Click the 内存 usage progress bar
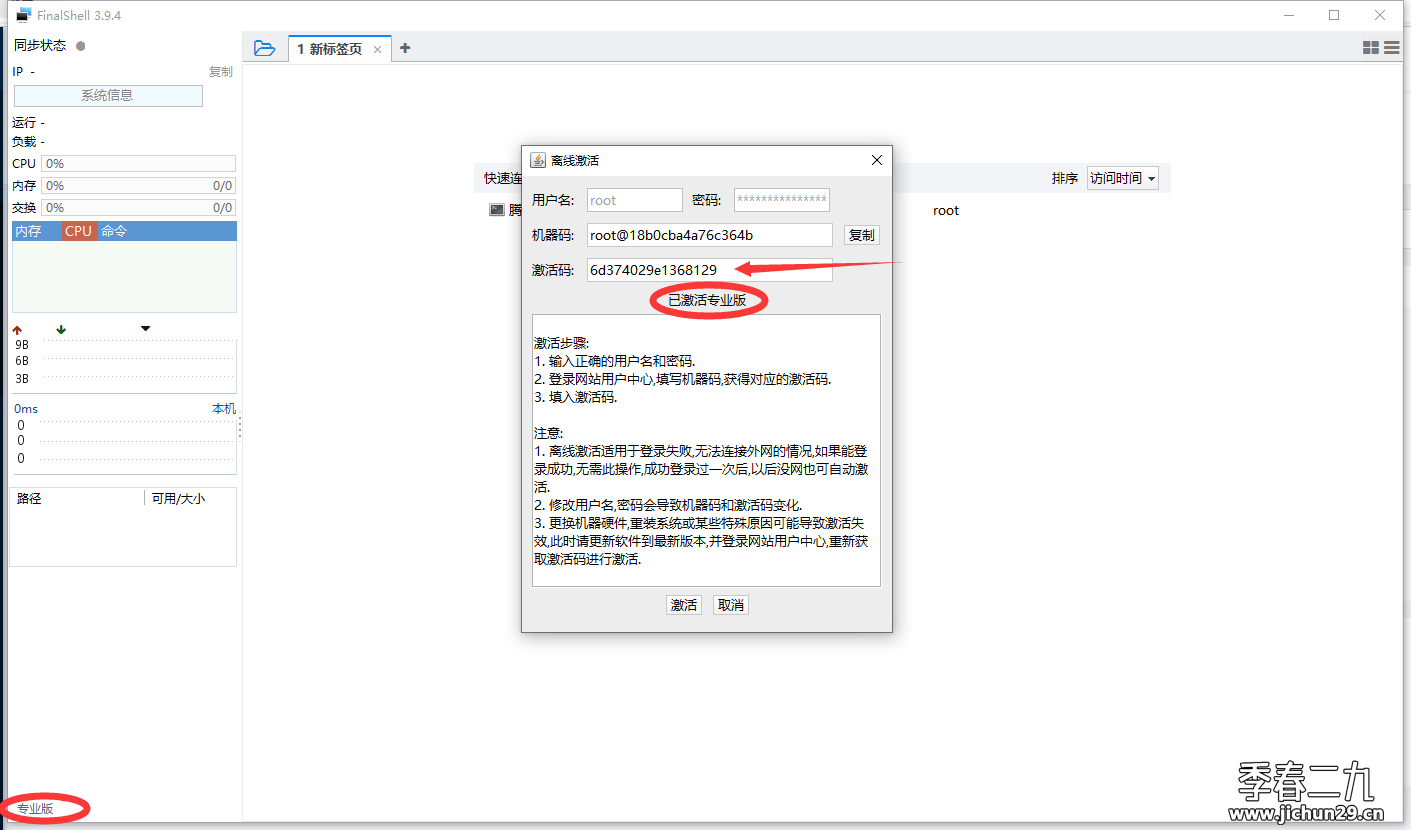 point(139,185)
